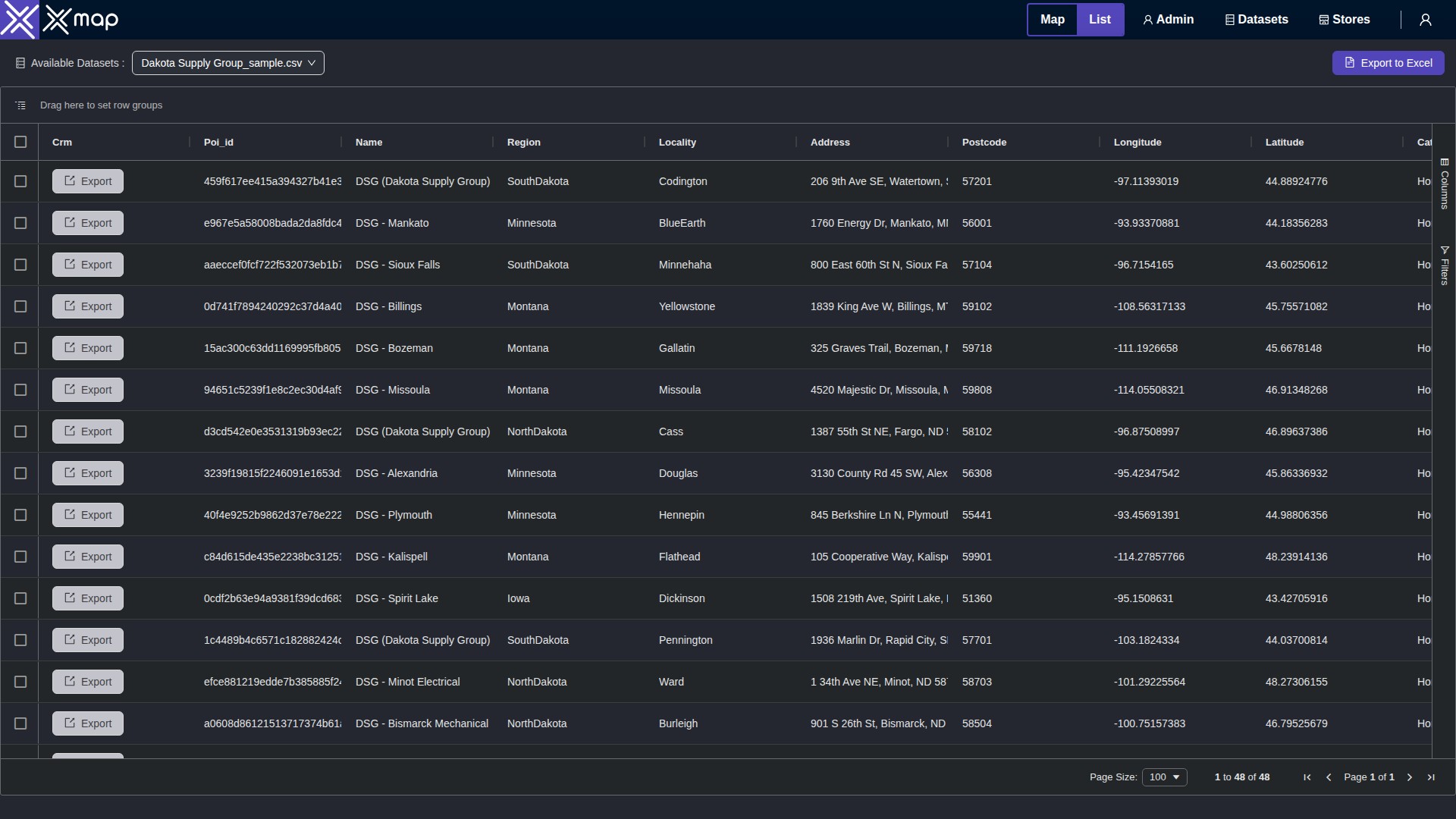The height and width of the screenshot is (819, 1456).
Task: Click the 1 to 48 of 48 summary
Action: (1242, 777)
